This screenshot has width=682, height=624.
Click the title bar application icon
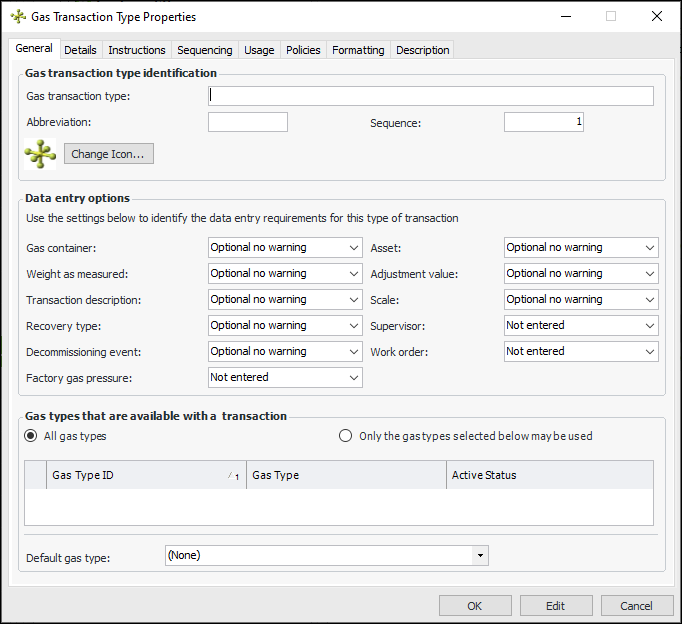point(16,17)
